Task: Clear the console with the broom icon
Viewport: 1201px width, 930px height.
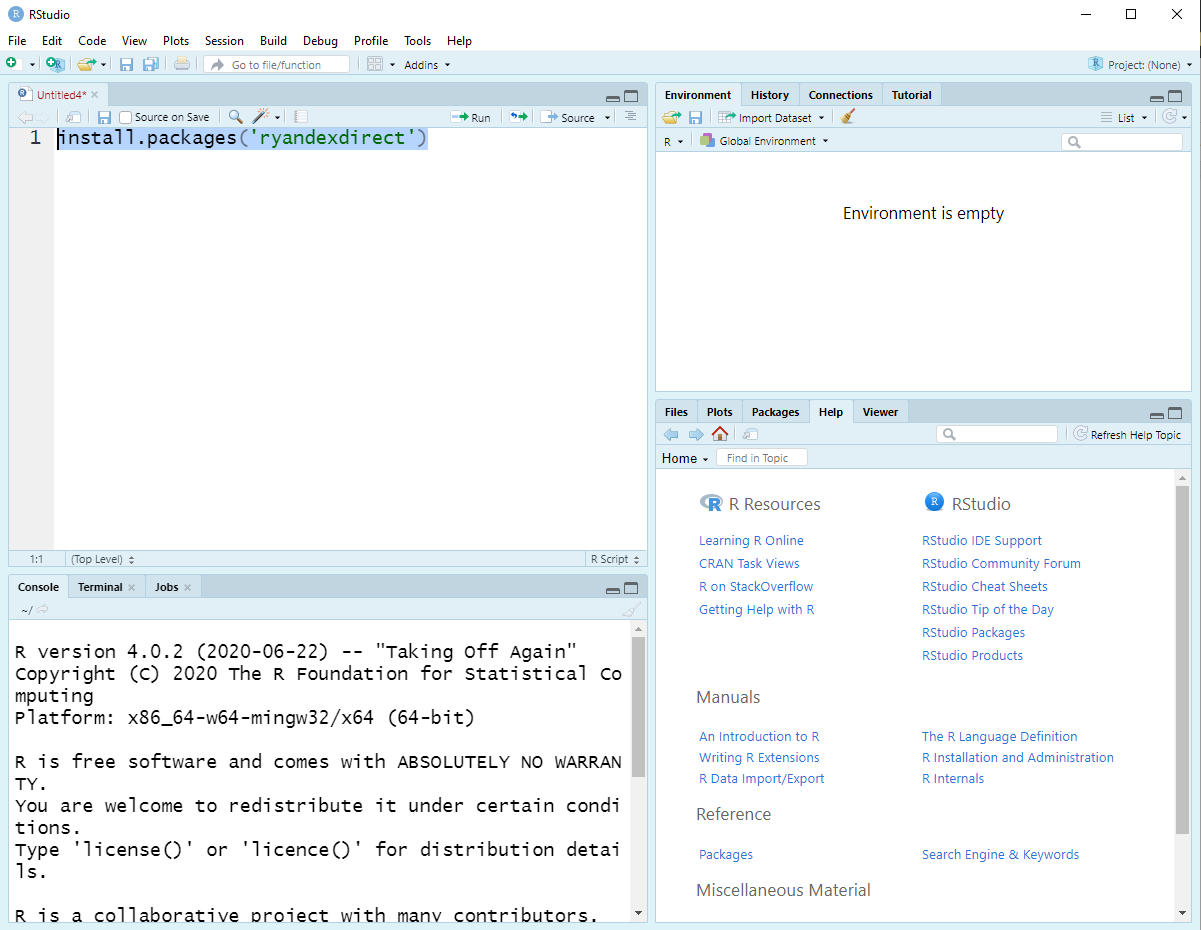Action: (630, 610)
